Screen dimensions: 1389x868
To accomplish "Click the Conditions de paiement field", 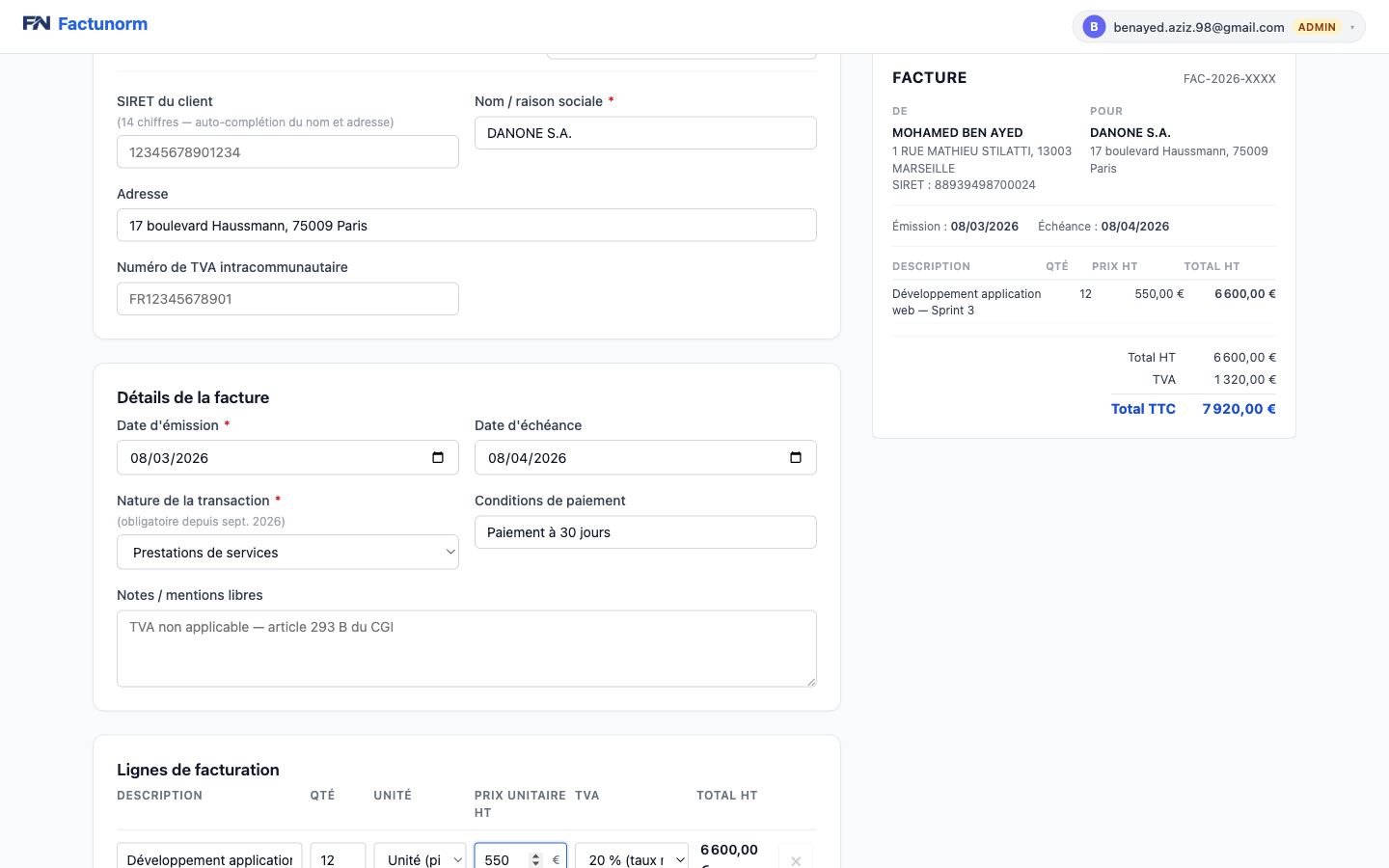I will [x=645, y=532].
